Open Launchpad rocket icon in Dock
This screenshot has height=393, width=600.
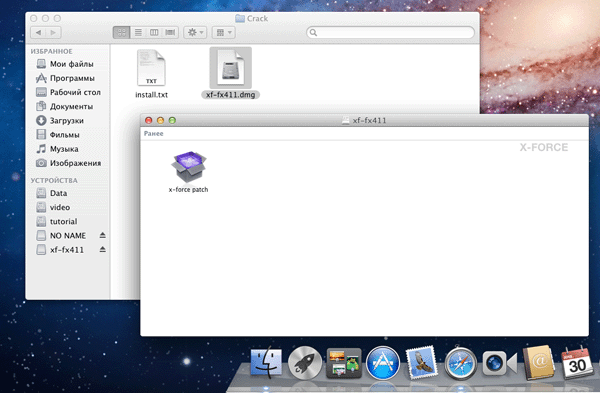point(305,363)
